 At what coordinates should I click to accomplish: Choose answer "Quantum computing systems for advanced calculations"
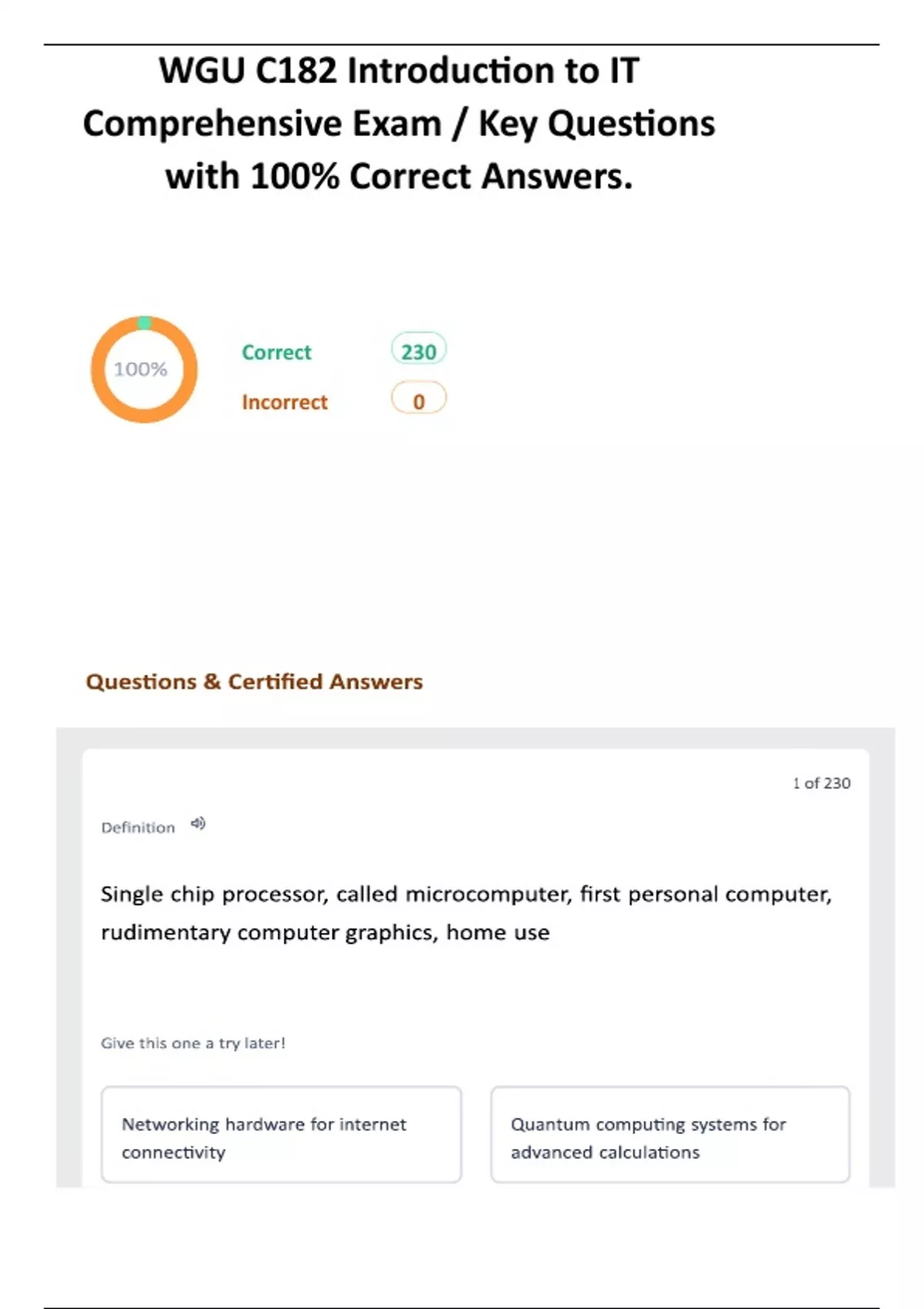click(670, 1134)
